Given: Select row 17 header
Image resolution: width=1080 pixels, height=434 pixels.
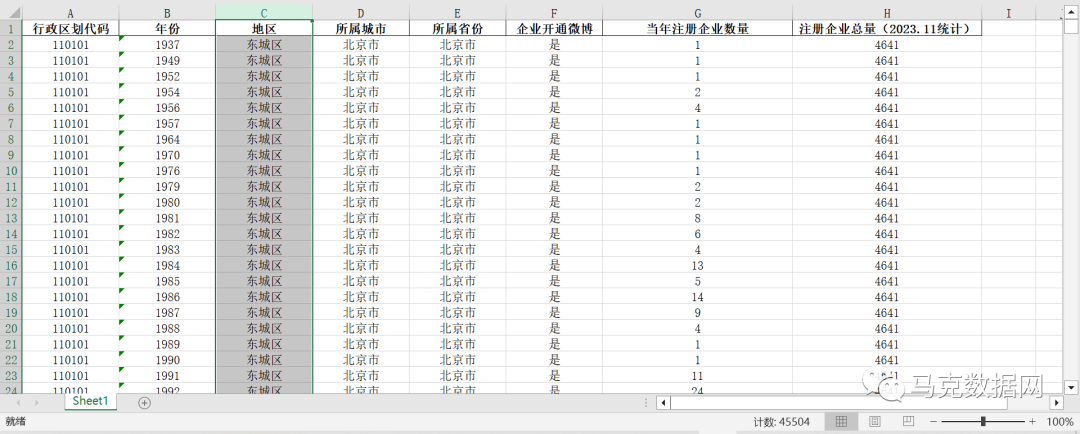Looking at the screenshot, I should click(11, 281).
